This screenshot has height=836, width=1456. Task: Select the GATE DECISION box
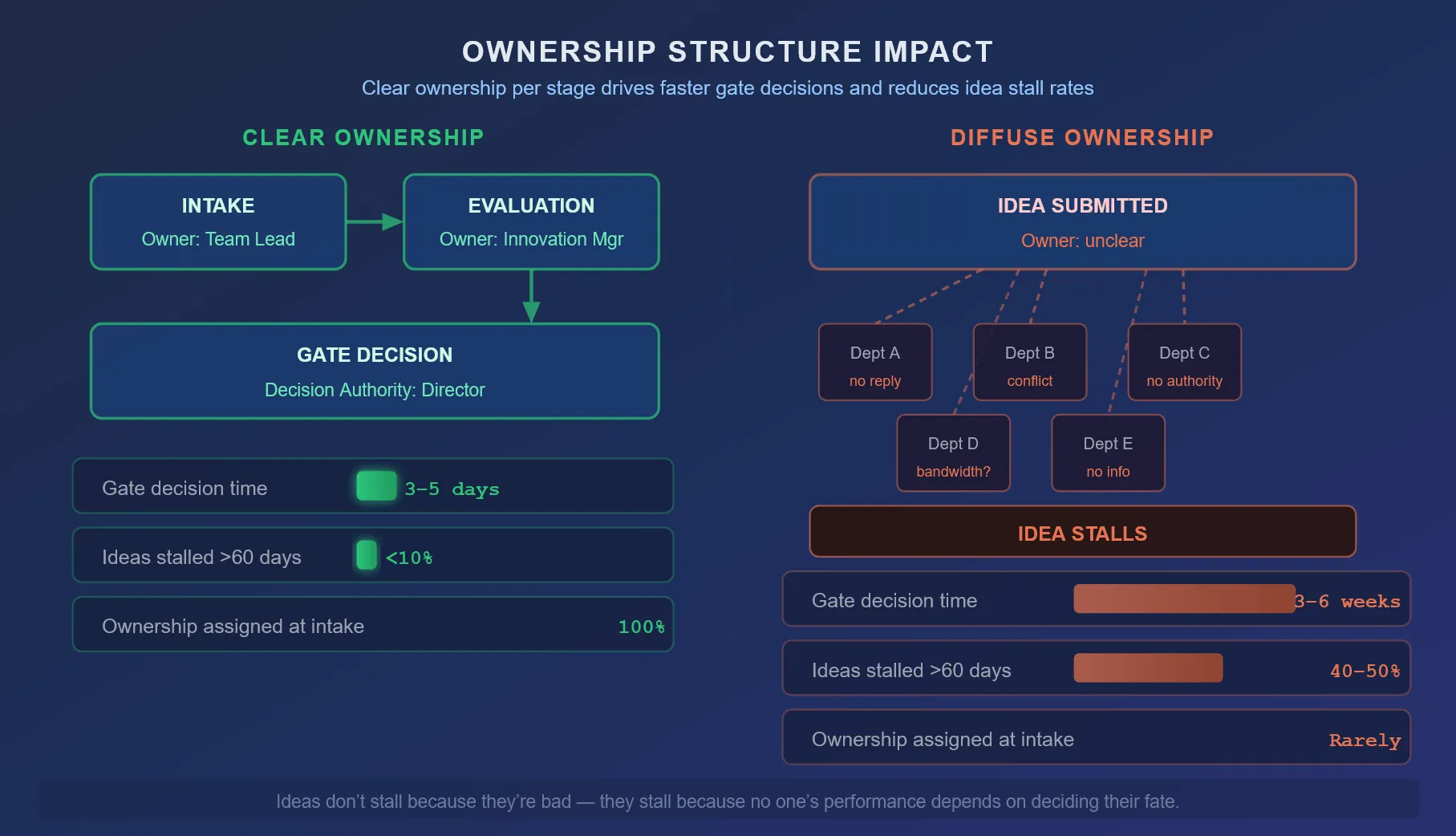(375, 371)
